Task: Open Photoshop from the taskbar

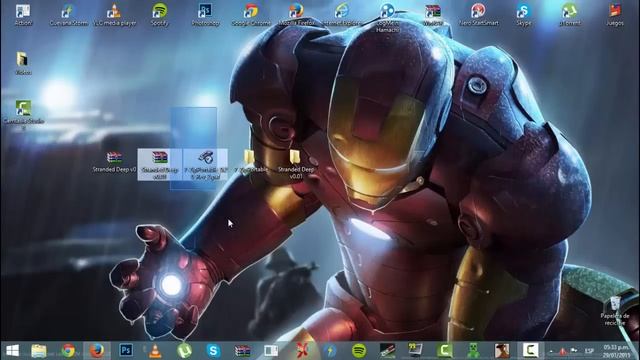Action: click(126, 351)
